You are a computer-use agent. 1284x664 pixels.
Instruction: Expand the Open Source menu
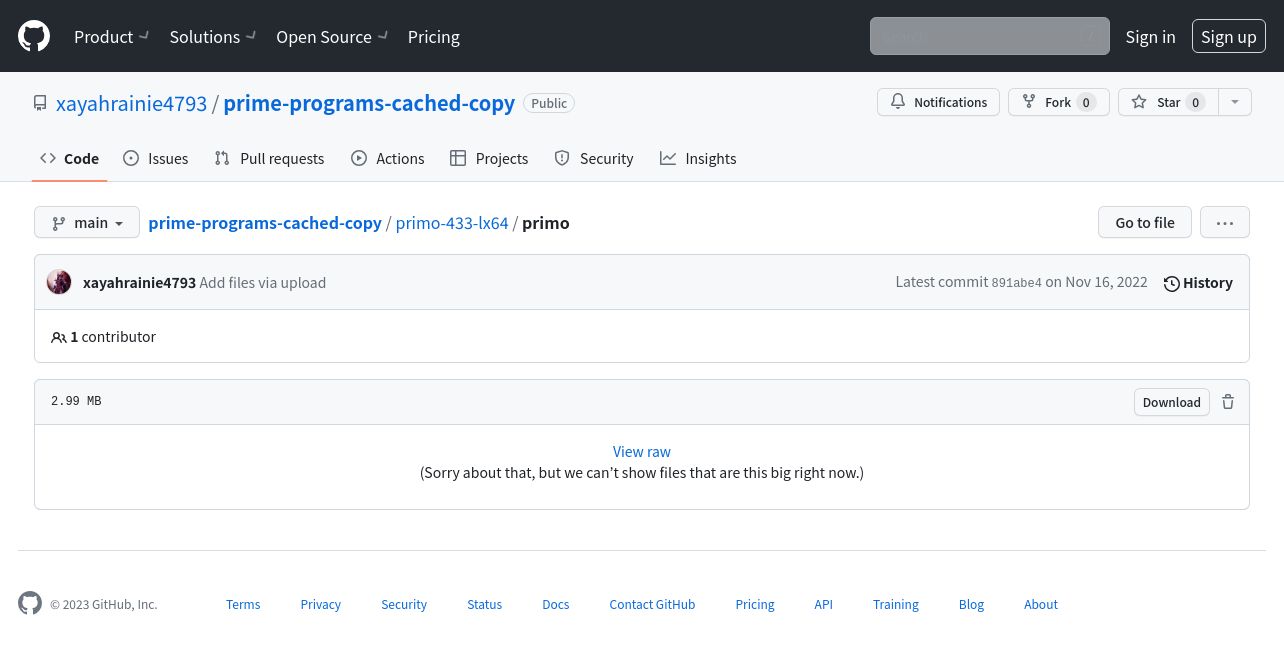pyautogui.click(x=332, y=37)
